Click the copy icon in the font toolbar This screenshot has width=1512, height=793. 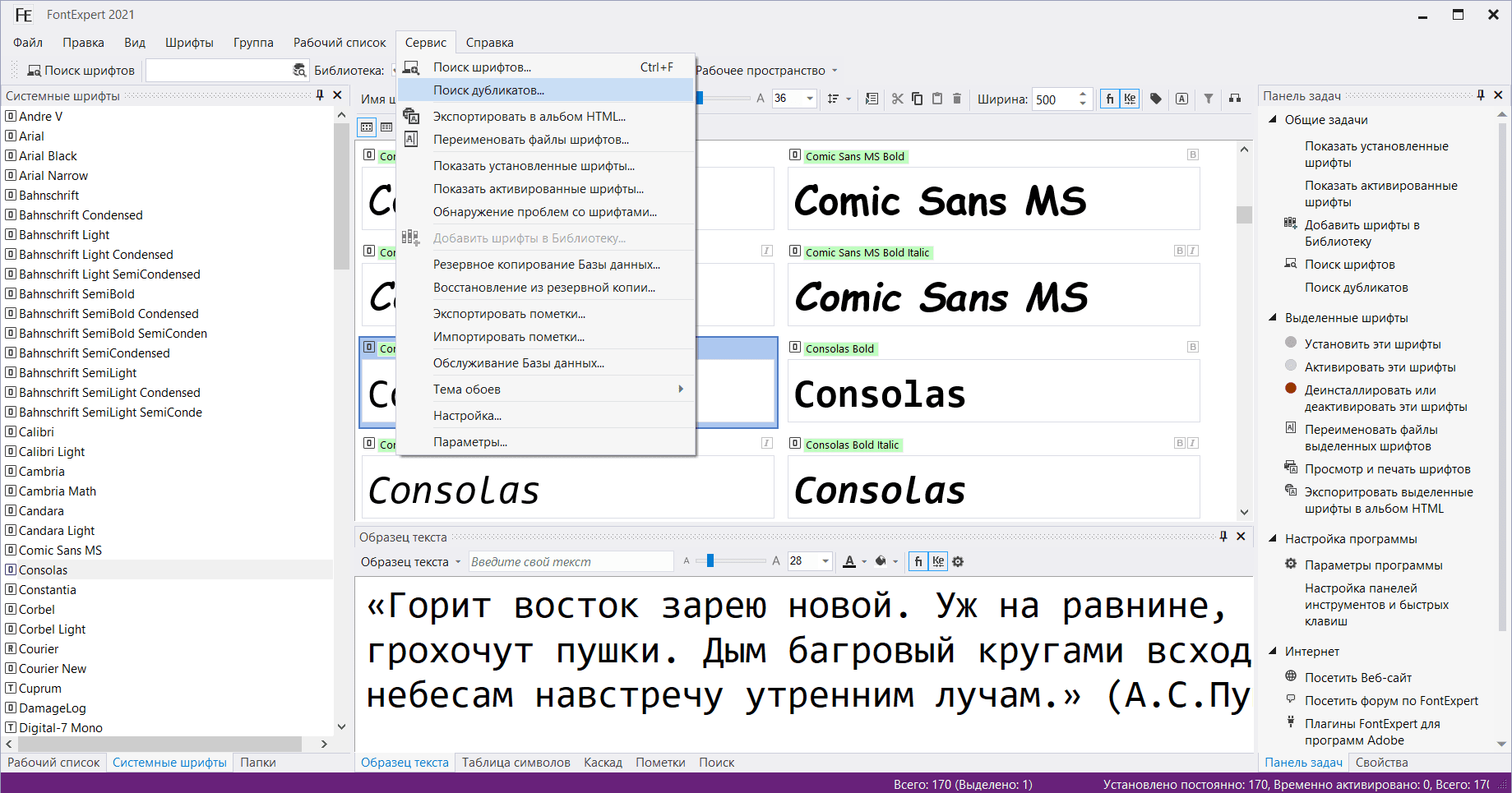click(917, 99)
